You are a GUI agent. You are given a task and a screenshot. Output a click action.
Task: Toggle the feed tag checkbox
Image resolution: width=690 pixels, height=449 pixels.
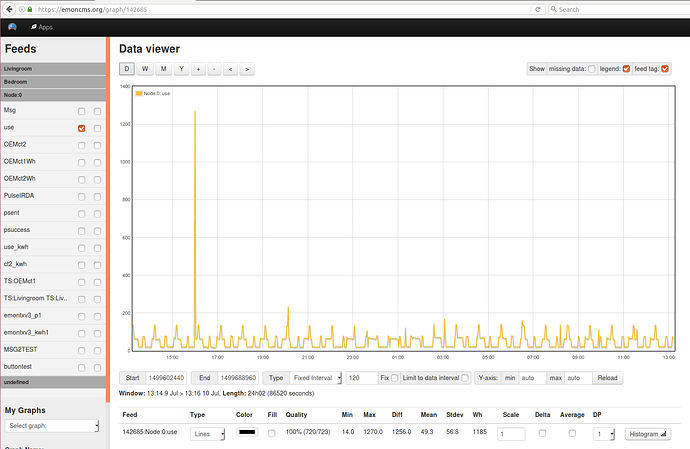pos(665,69)
